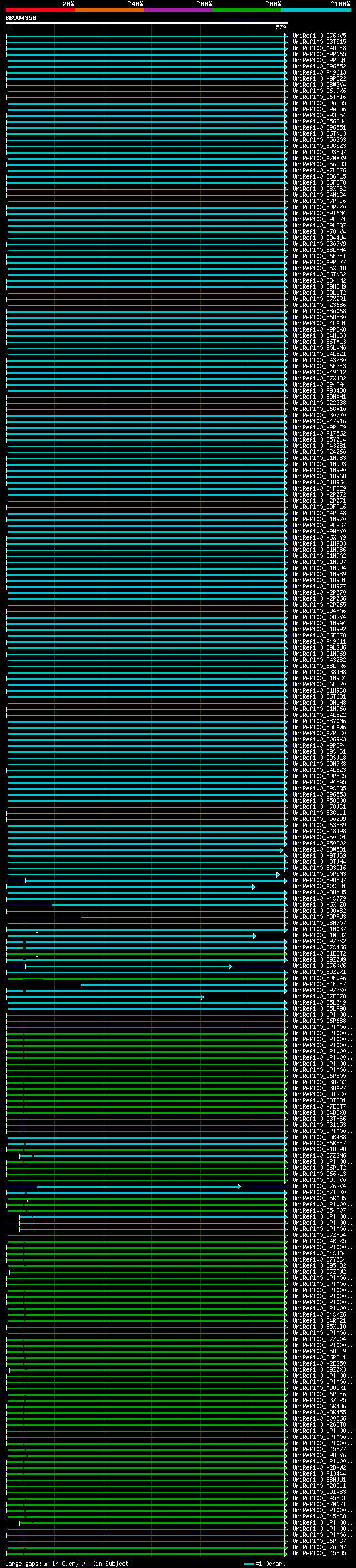Click the hit label UniRef100_C7AIM7

pos(319,1547)
